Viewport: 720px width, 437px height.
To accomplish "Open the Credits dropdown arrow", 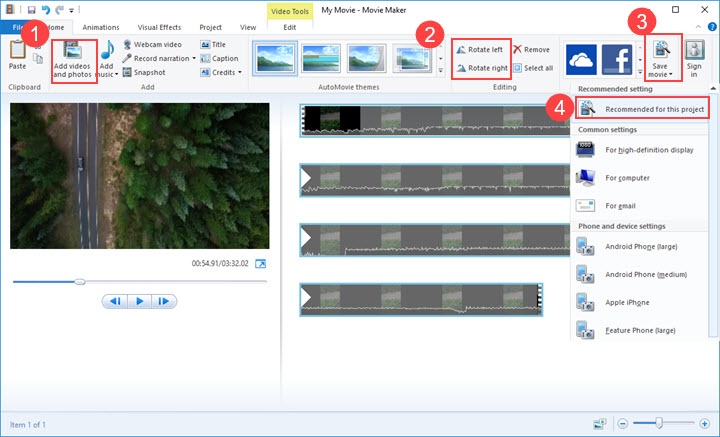I will pos(240,72).
